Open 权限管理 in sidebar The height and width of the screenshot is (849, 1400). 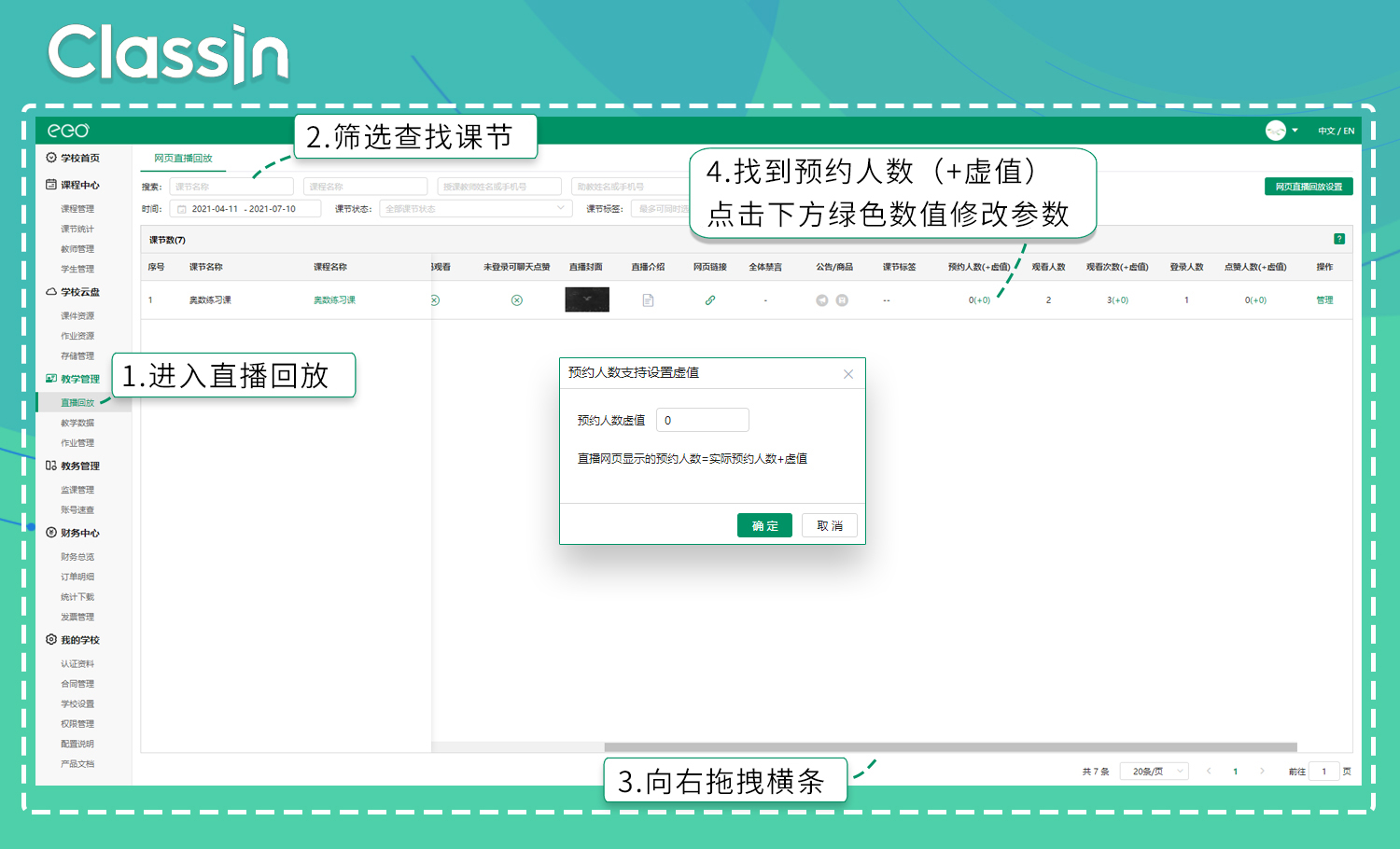(77, 724)
